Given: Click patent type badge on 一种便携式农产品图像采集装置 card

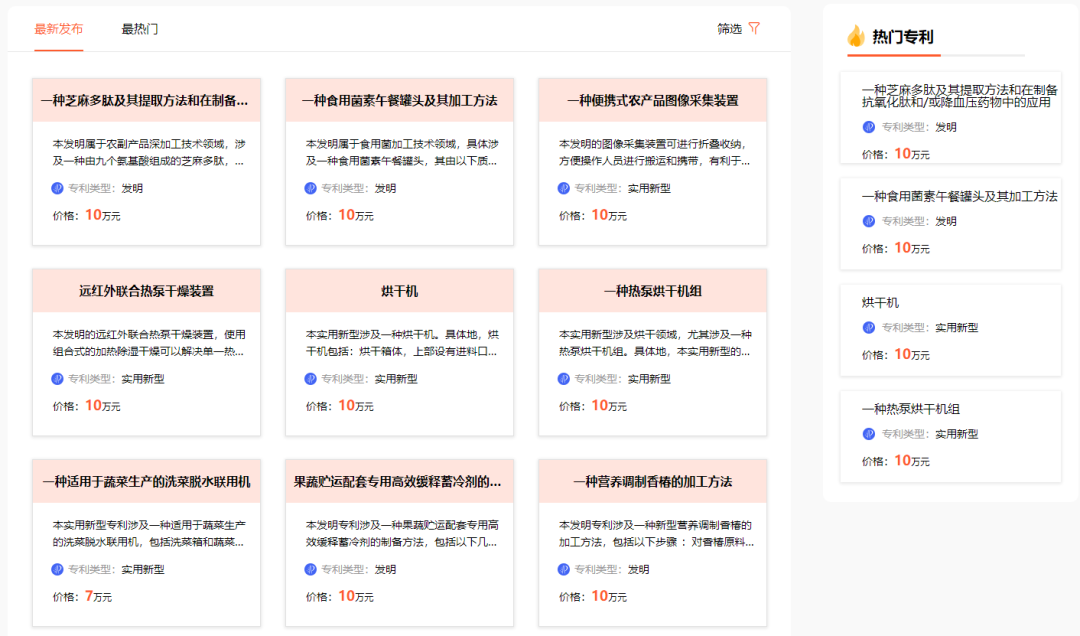Looking at the screenshot, I should (561, 186).
